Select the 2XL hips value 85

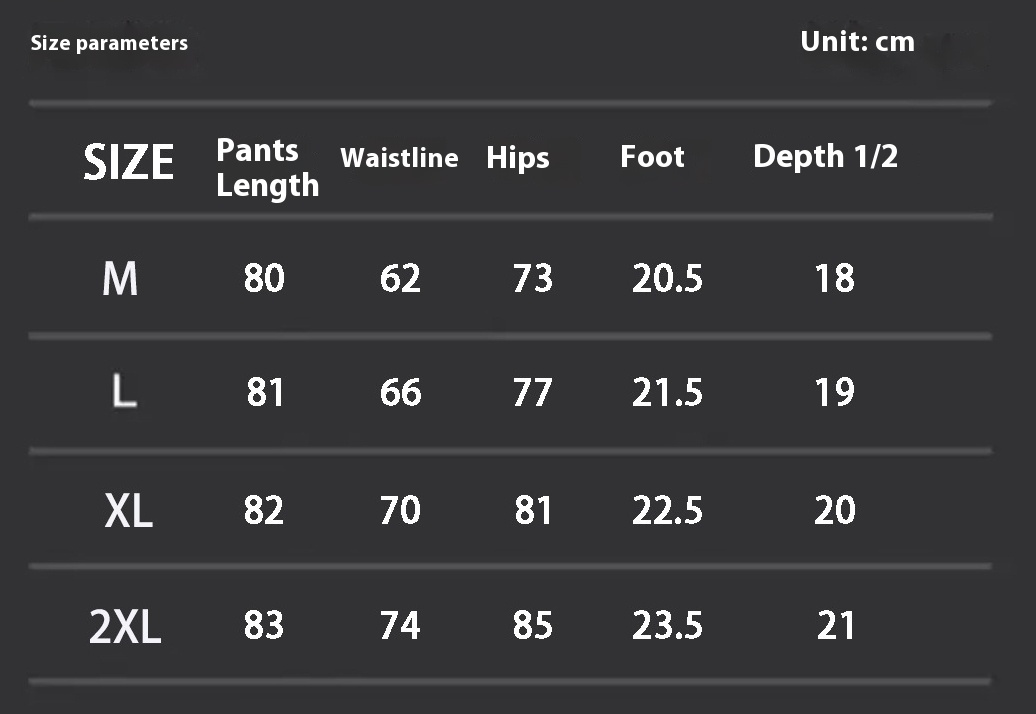point(532,626)
